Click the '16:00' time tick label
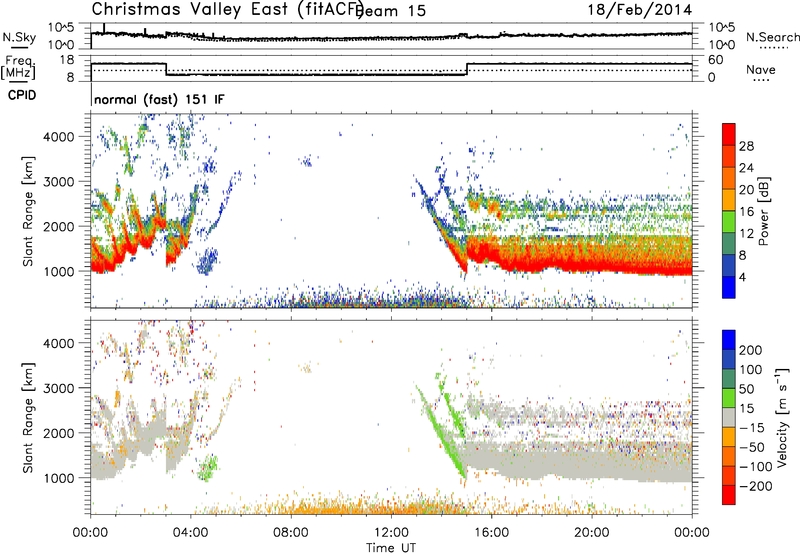800x554 pixels. [x=491, y=533]
